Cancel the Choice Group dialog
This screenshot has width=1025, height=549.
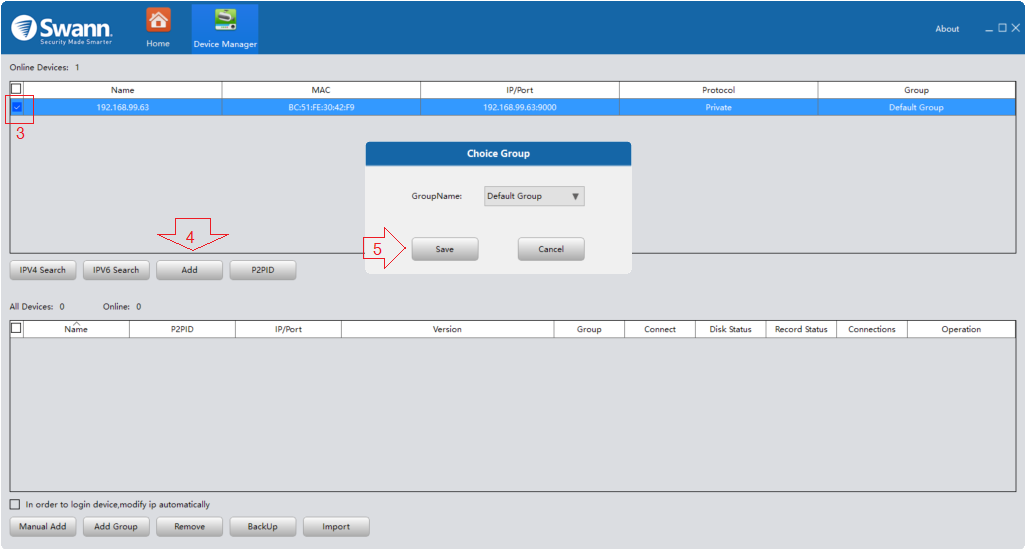point(551,249)
